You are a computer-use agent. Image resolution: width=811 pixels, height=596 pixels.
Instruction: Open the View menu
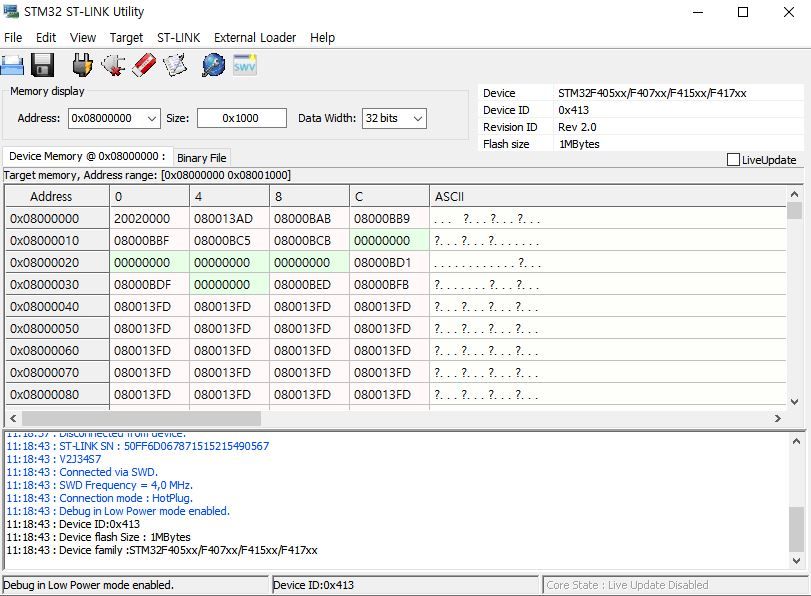click(83, 38)
